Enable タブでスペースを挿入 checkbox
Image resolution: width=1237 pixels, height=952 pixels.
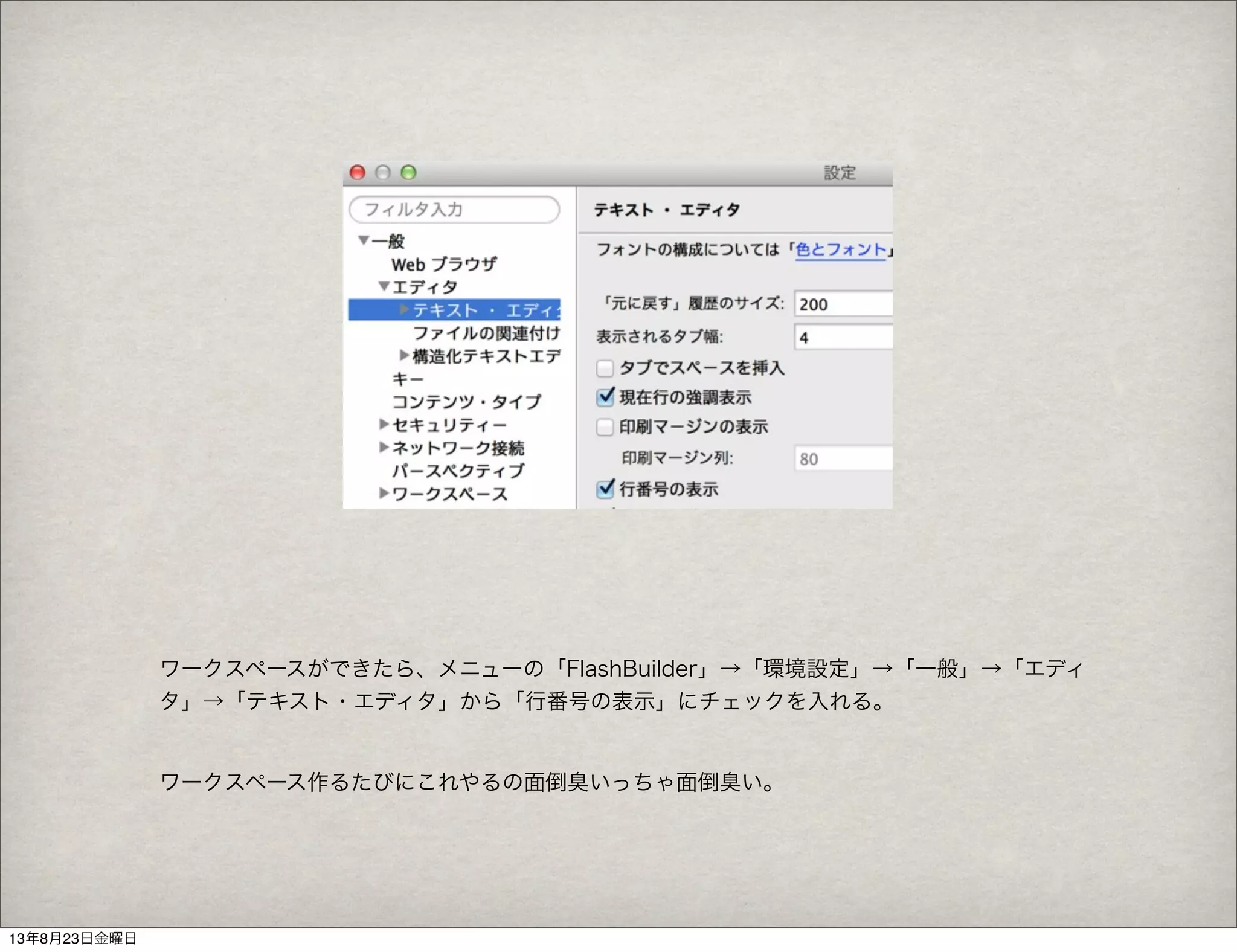click(605, 368)
